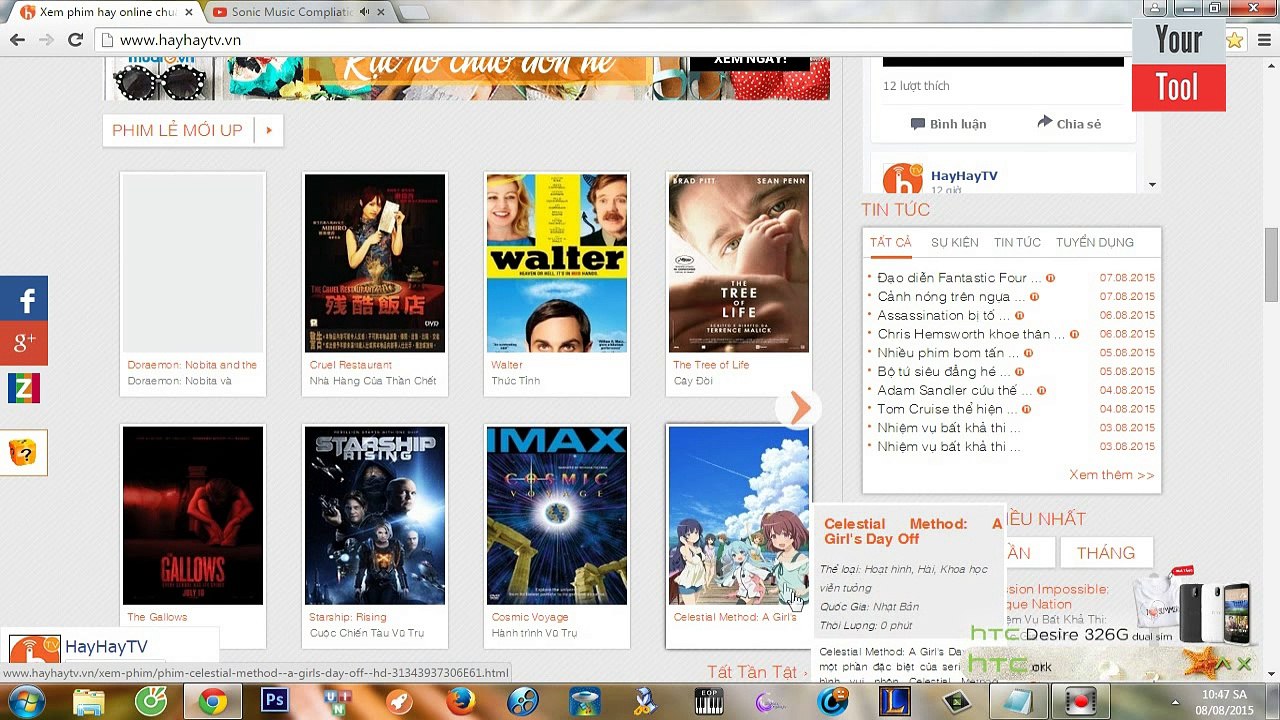The height and width of the screenshot is (720, 1280).
Task: Click the orange next arrow on movie carousel
Action: coord(800,408)
